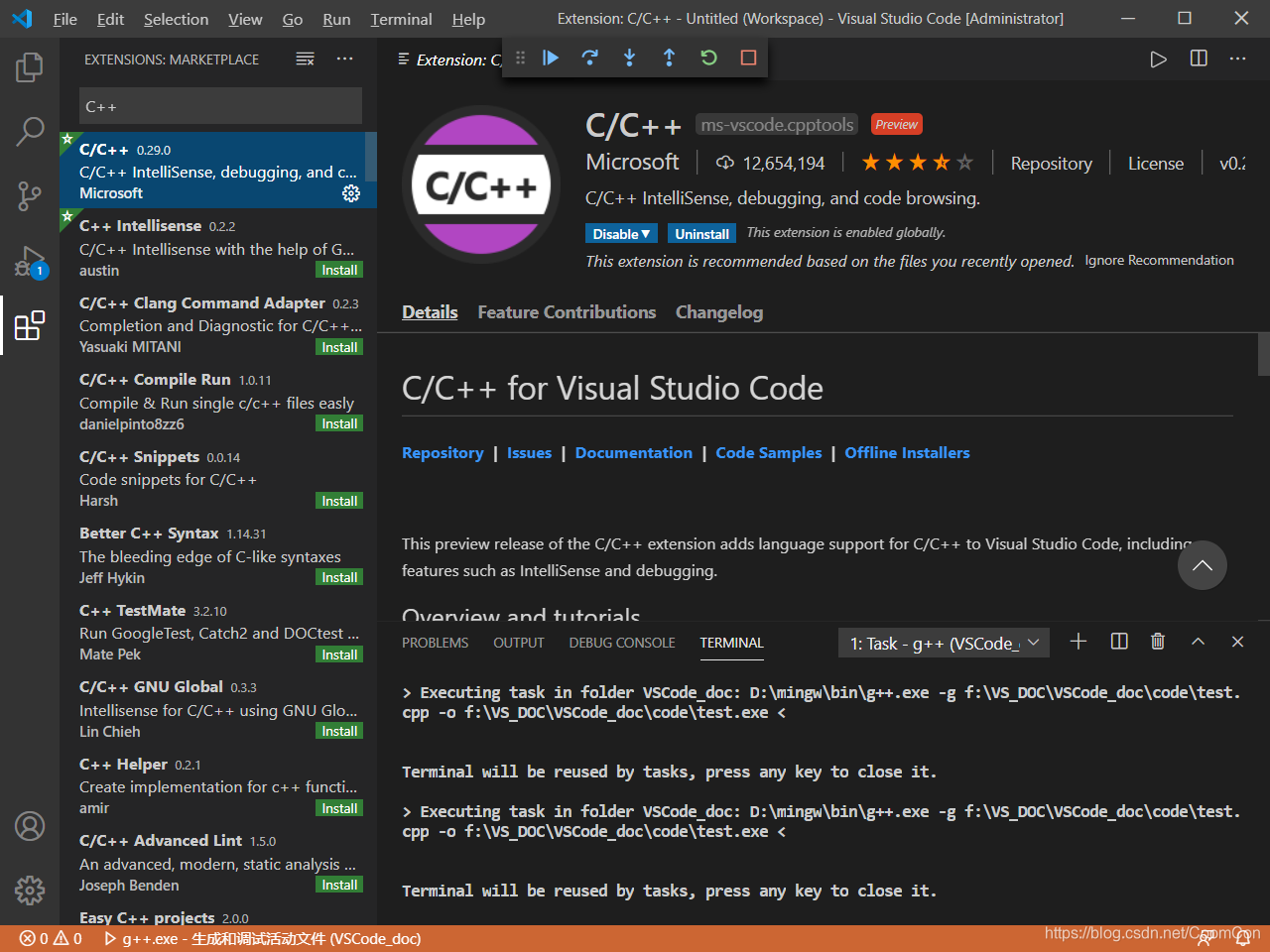Switch to the Changelog tab
This screenshot has height=952, width=1270.
click(x=719, y=312)
